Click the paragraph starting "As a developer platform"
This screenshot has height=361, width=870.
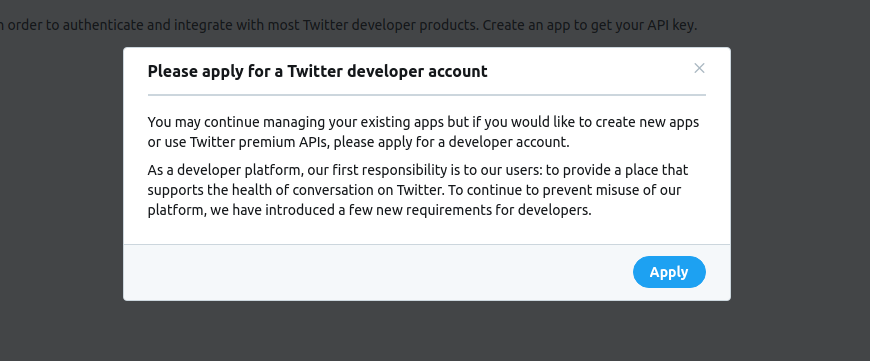tap(418, 190)
